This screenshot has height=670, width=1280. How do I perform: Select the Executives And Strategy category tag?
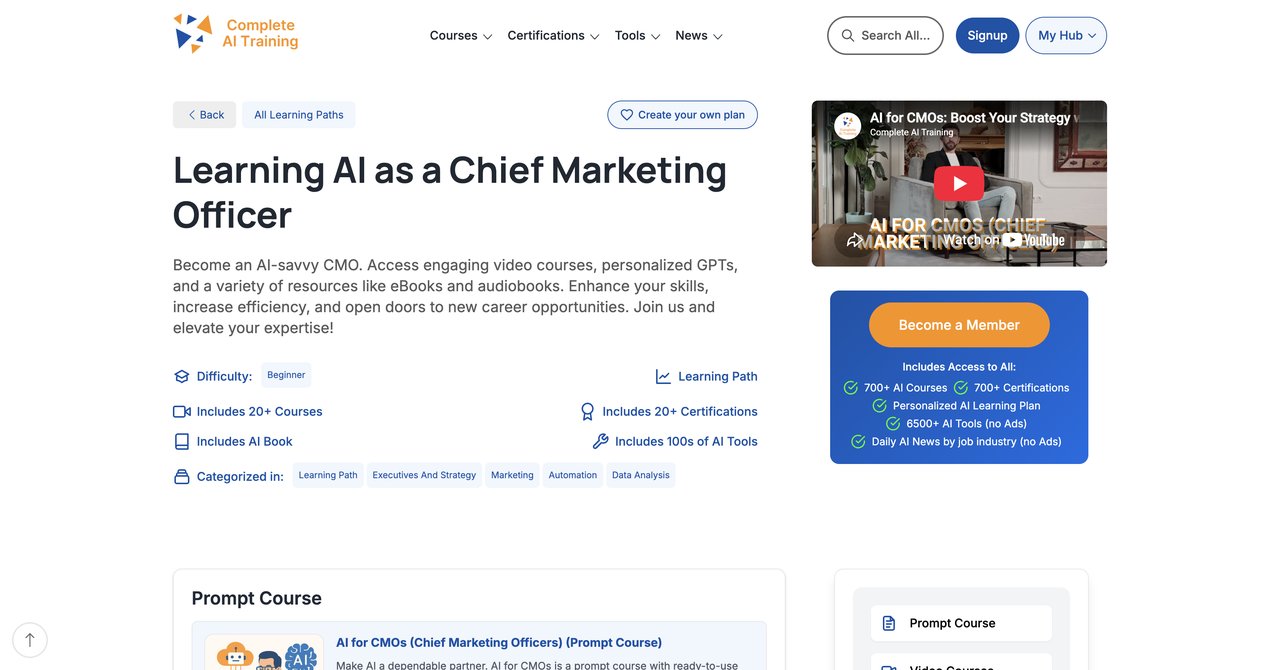coord(424,475)
